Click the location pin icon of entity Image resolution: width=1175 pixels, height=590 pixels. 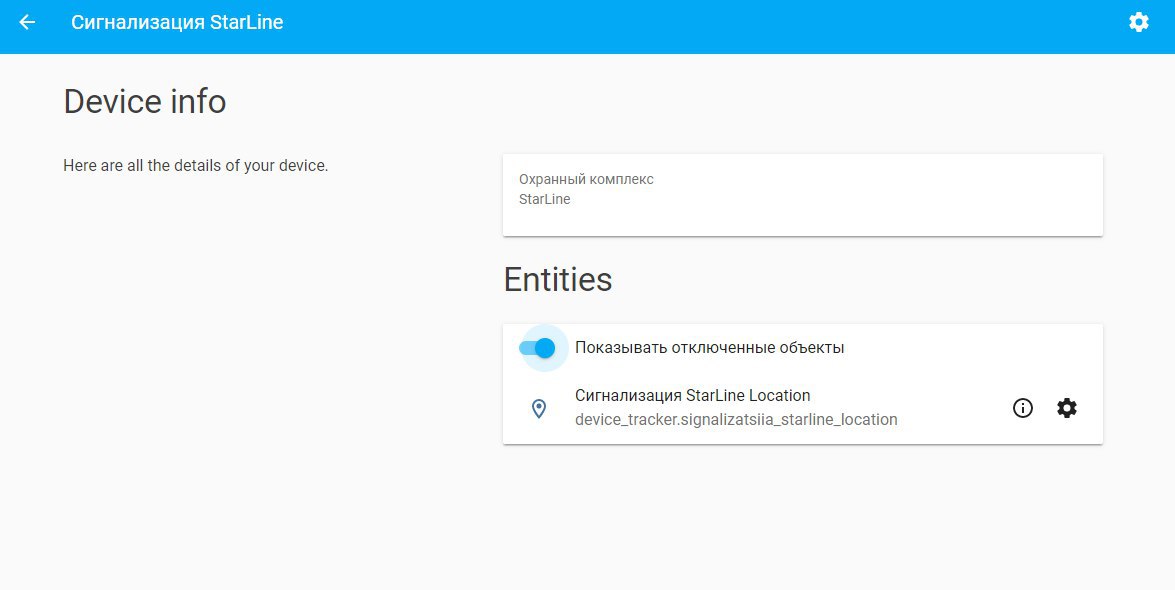pos(538,408)
